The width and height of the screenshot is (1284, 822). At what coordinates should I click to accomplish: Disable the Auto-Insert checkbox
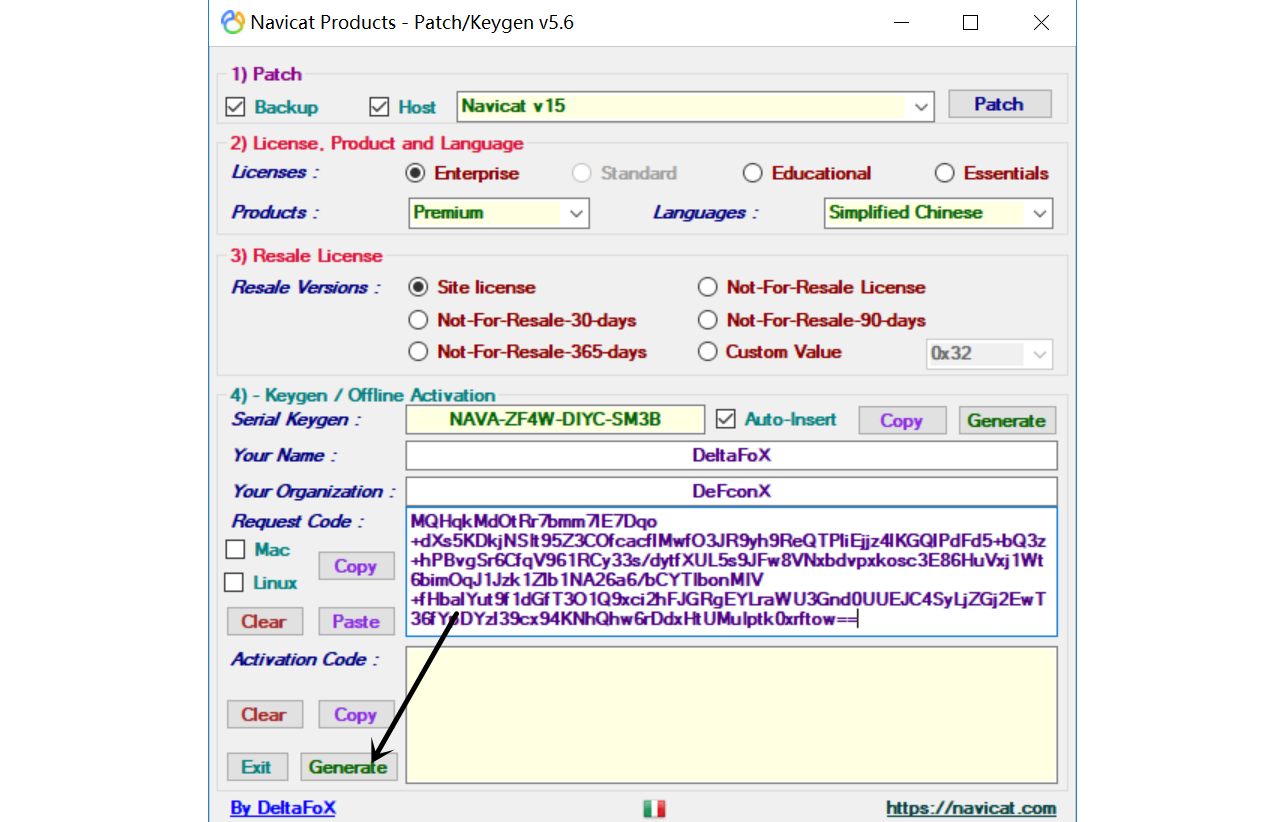(x=727, y=419)
